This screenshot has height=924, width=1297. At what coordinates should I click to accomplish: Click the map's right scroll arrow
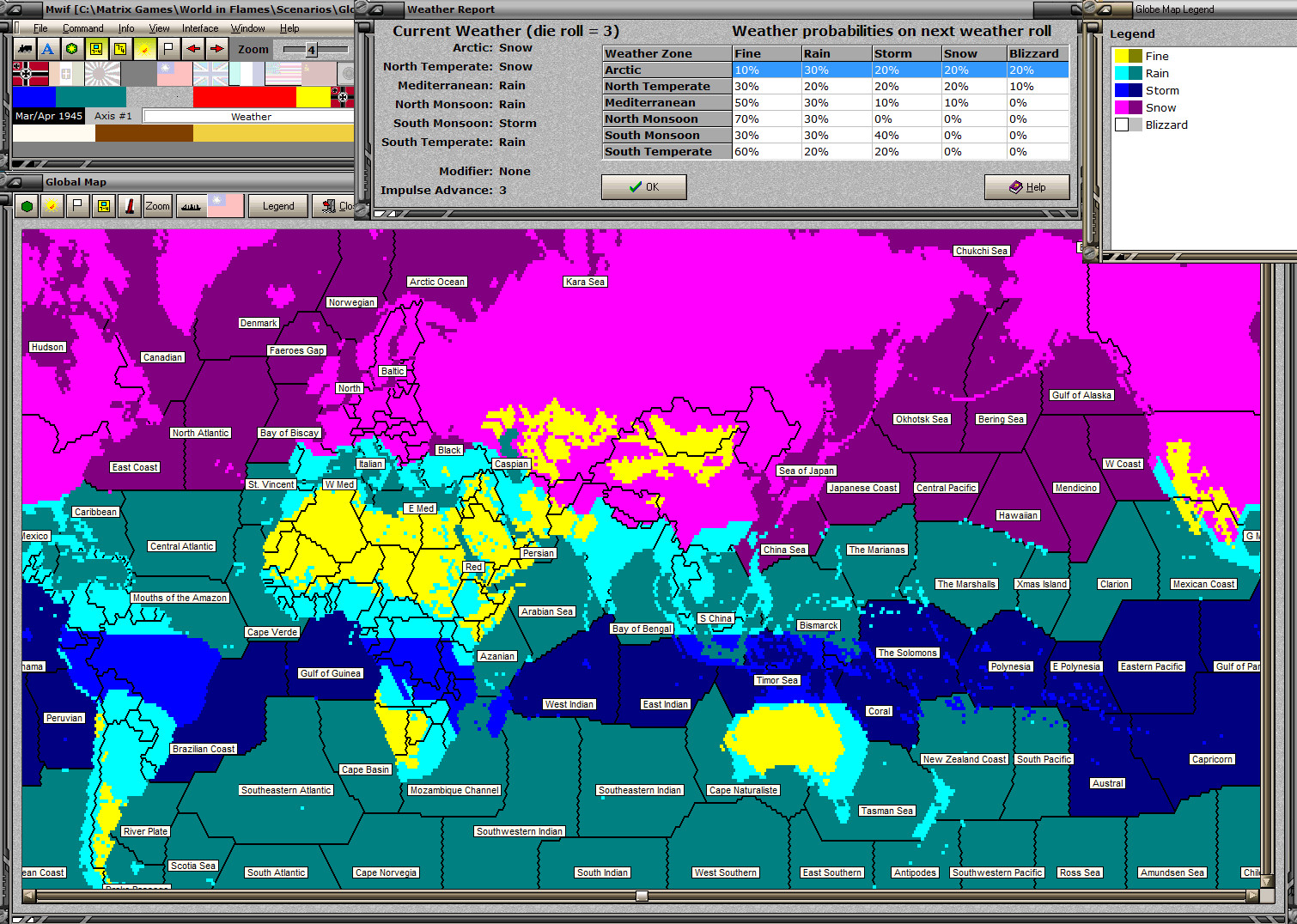[1252, 896]
